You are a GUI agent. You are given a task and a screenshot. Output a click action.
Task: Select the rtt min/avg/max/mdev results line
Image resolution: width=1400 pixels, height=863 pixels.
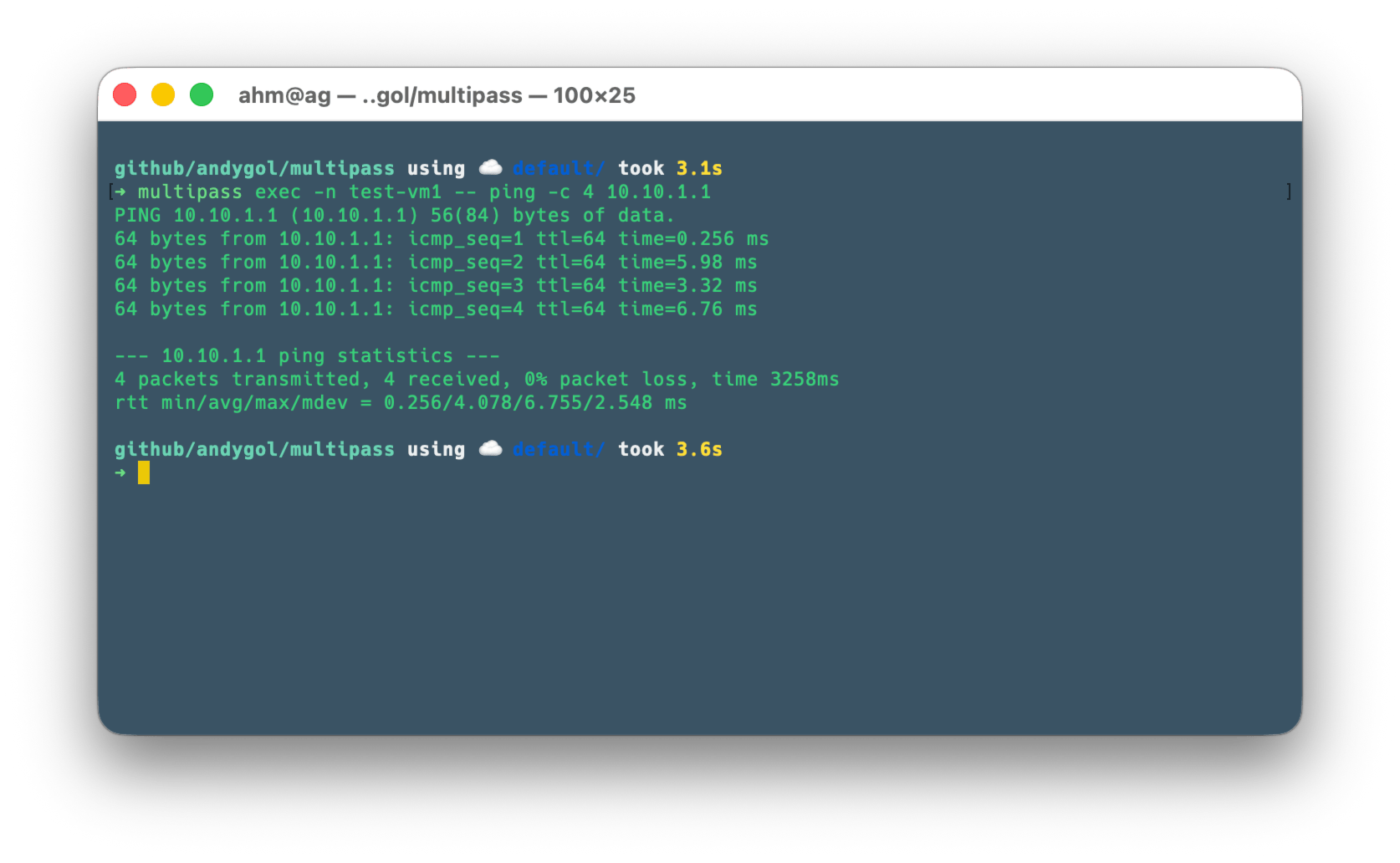[401, 402]
